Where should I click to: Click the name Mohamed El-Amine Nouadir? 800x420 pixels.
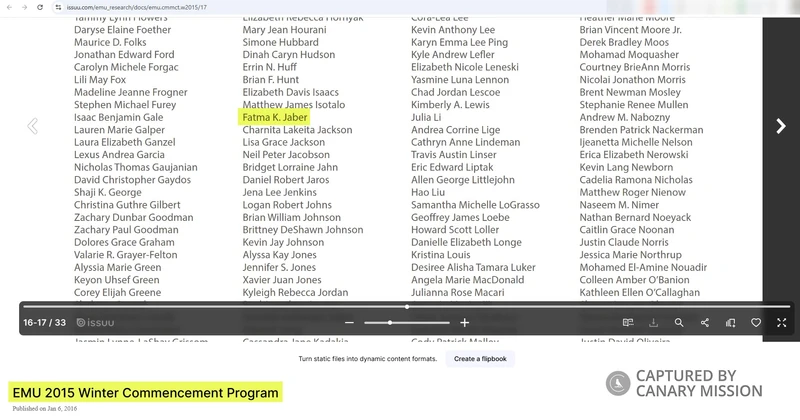[643, 268]
